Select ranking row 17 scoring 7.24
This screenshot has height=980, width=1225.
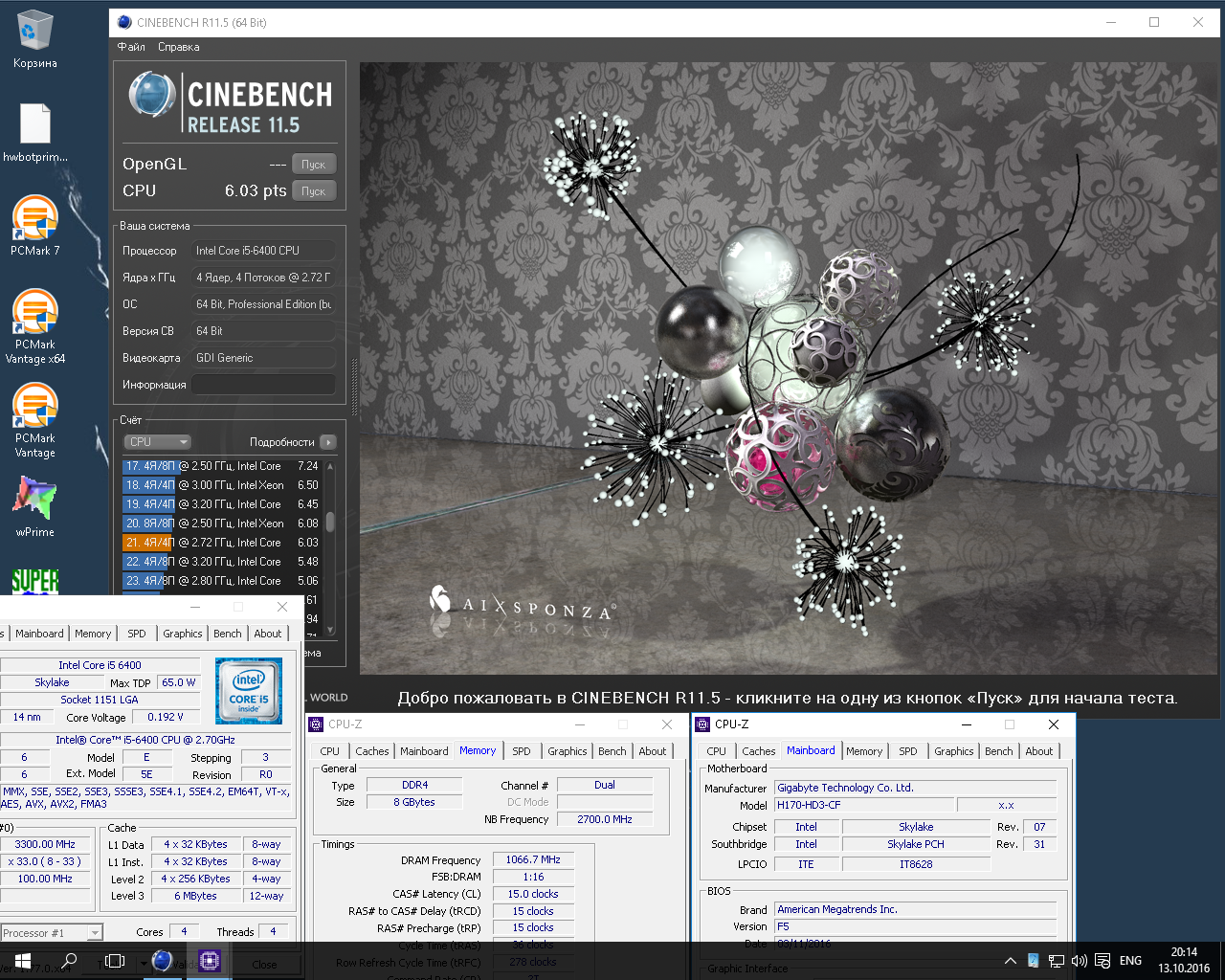223,466
